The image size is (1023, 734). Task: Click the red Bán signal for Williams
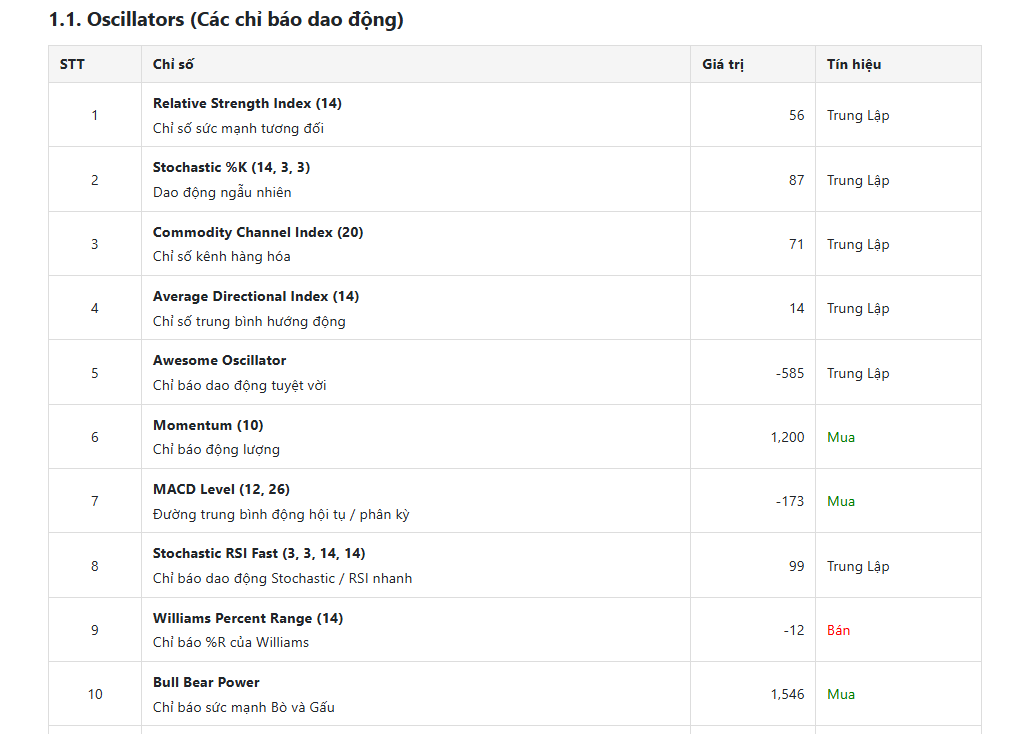838,630
